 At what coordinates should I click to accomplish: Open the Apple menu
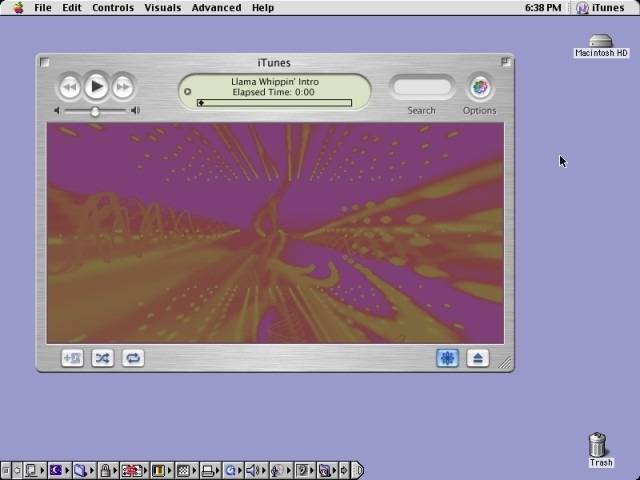[17, 7]
